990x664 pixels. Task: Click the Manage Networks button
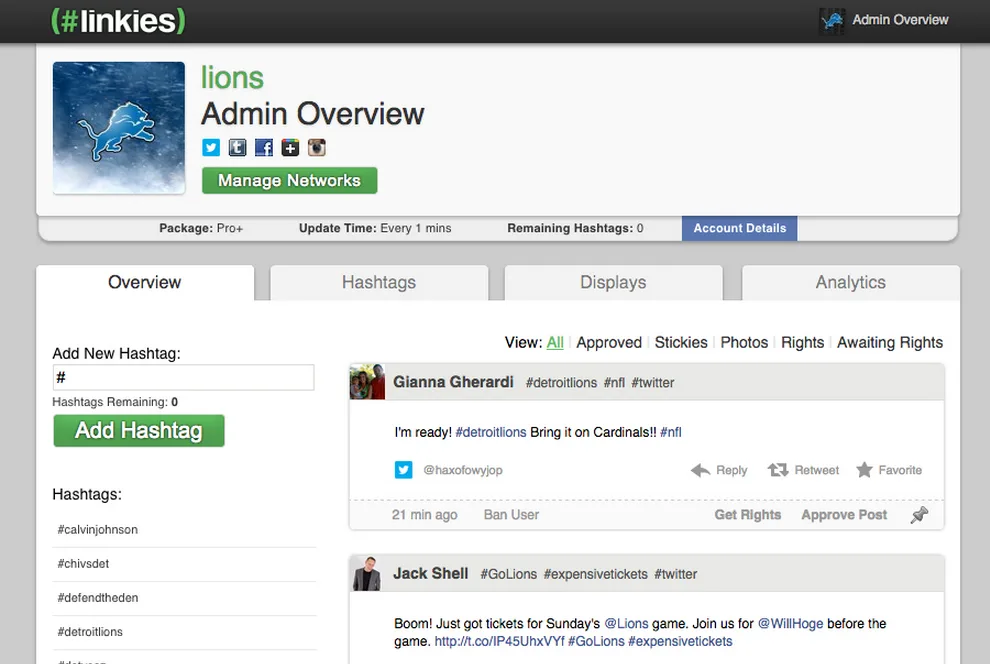point(289,181)
